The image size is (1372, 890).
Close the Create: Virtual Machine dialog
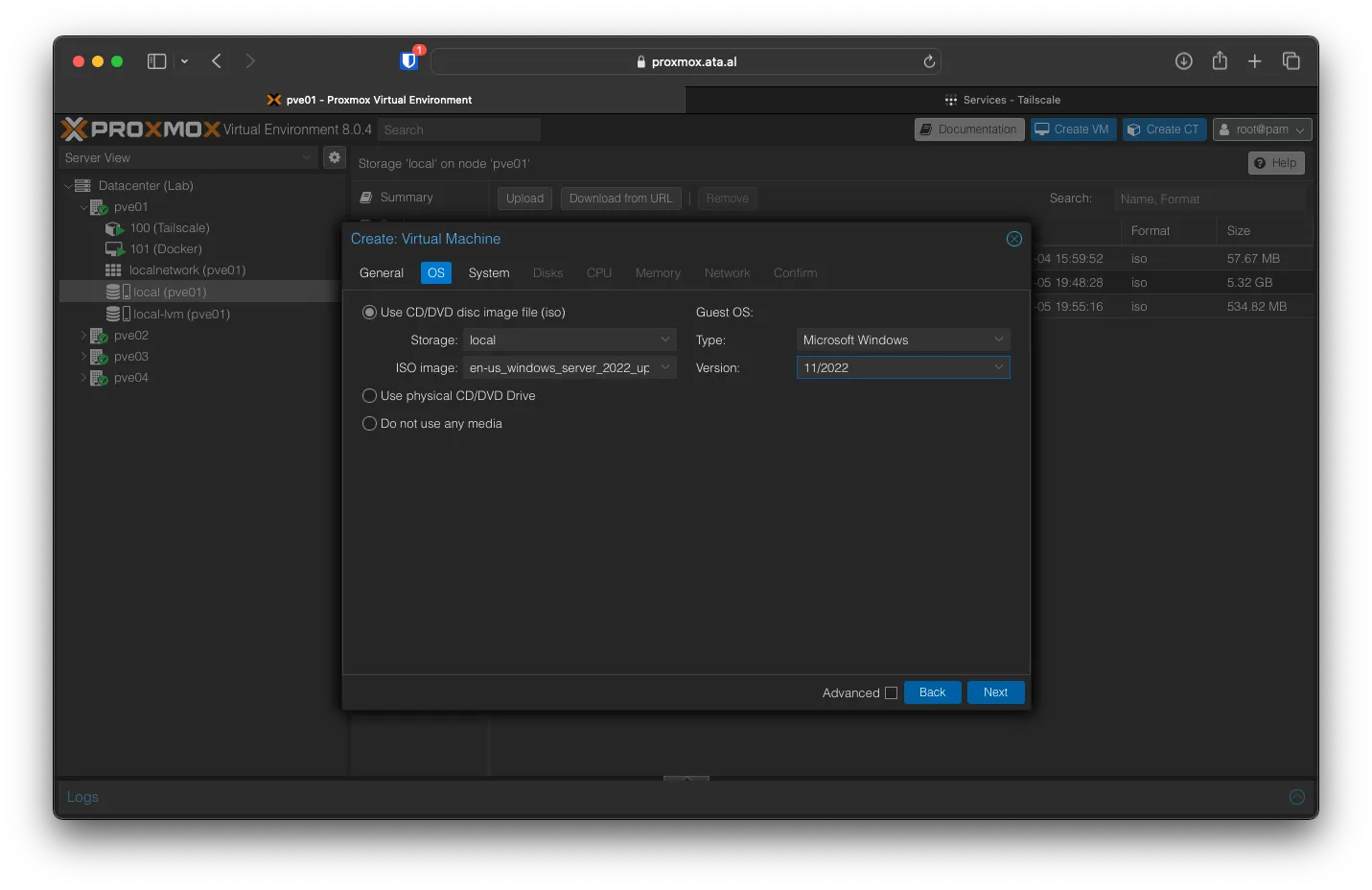click(1014, 239)
